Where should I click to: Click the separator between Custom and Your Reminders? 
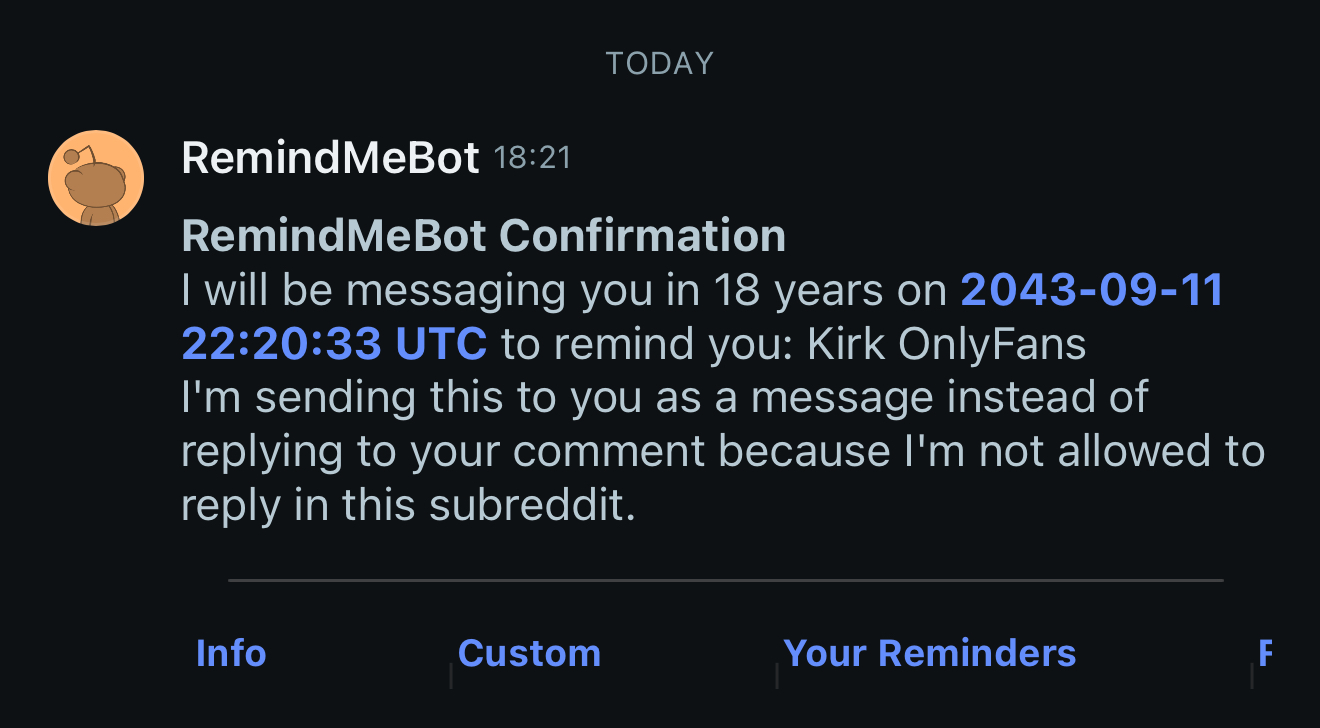coord(777,675)
